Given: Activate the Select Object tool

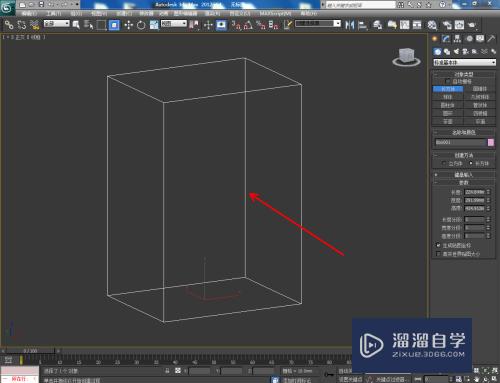Looking at the screenshot, I should click(x=76, y=25).
